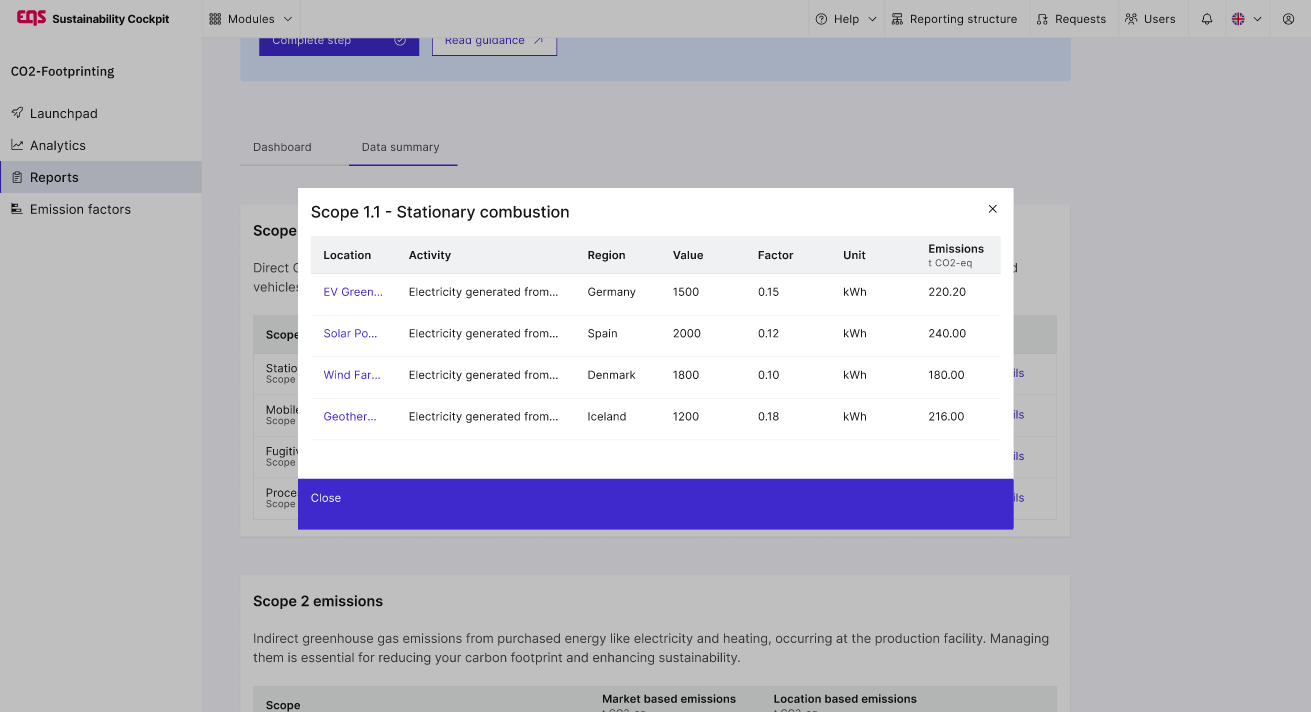Viewport: 1311px width, 712px height.
Task: Select Reports in the sidebar
Action: click(54, 178)
